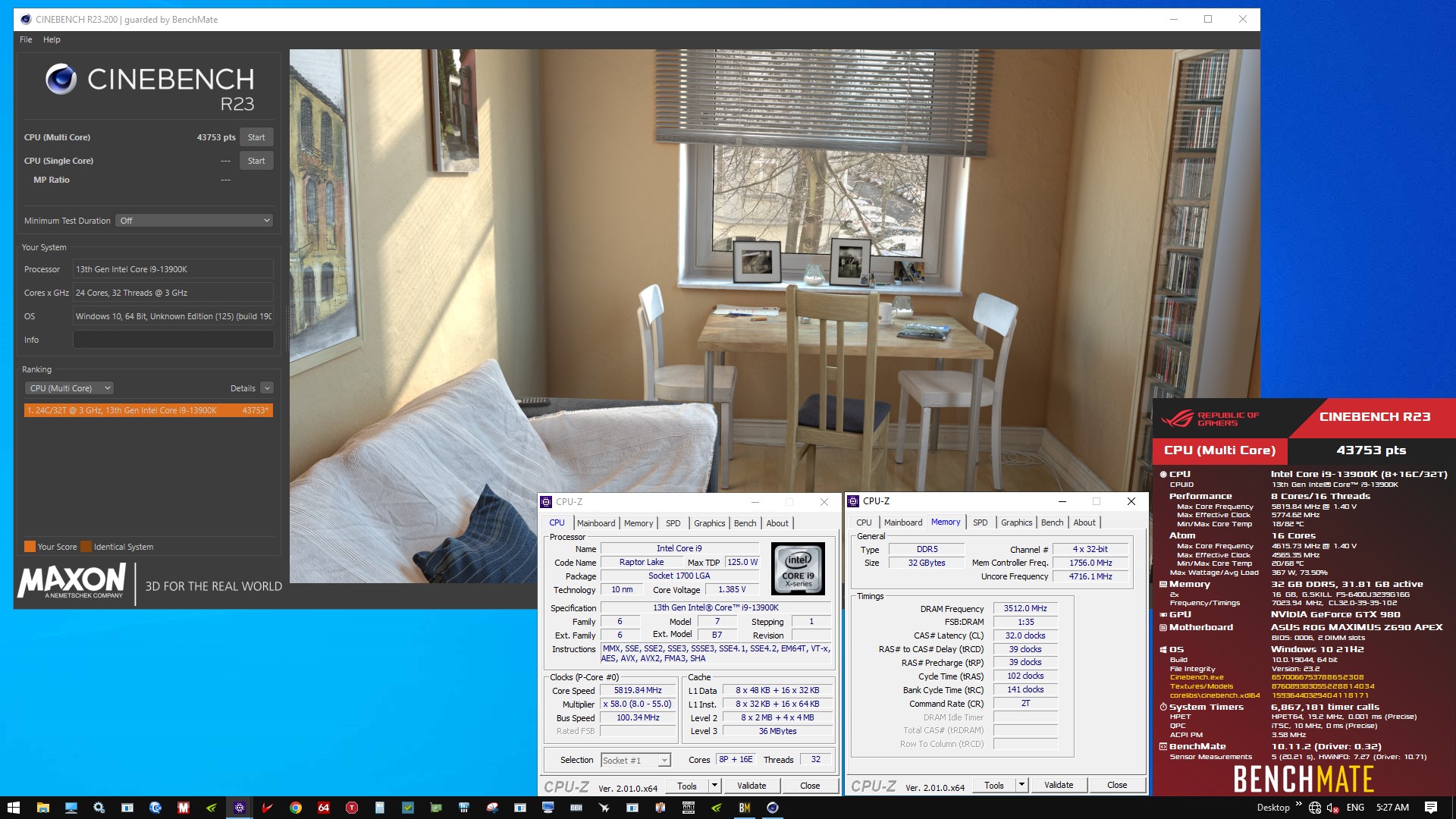Open the File menu in Cinebench

coord(26,39)
